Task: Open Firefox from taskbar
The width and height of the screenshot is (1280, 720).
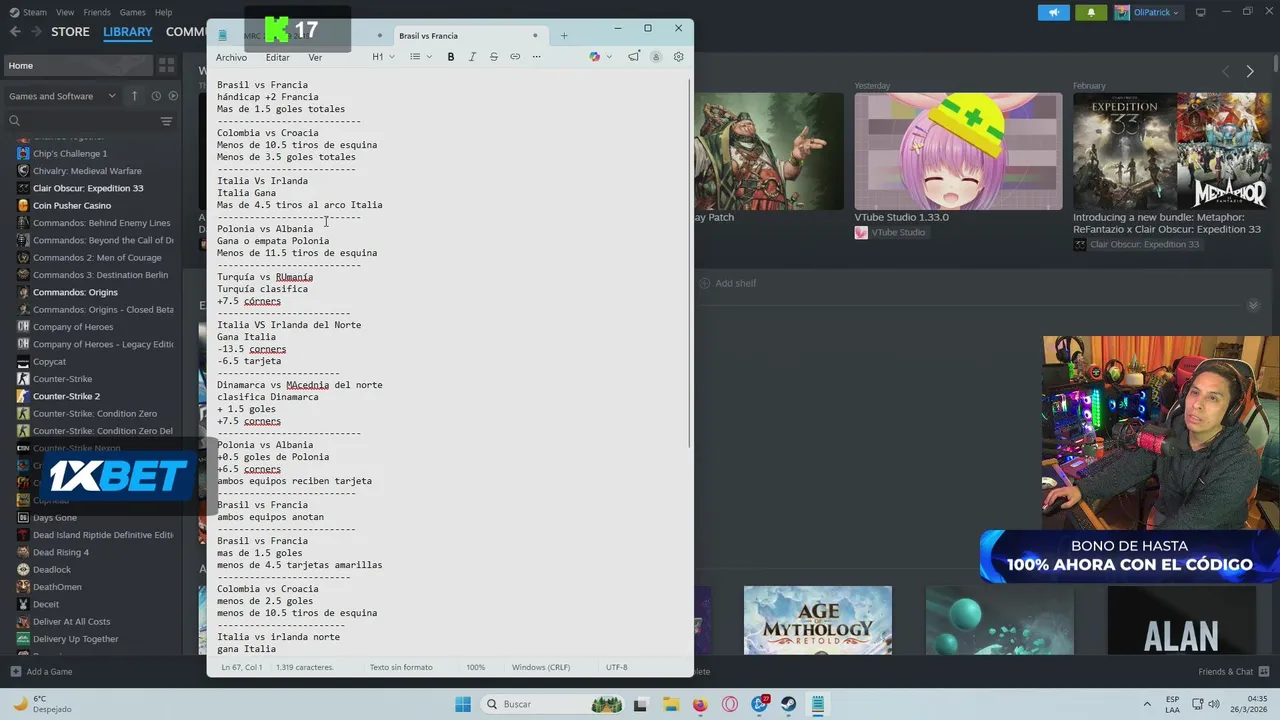Action: pyautogui.click(x=700, y=704)
